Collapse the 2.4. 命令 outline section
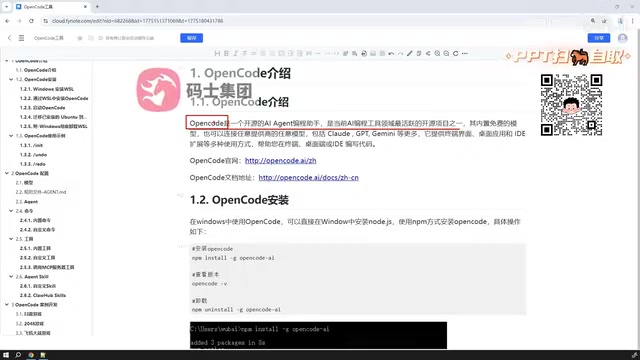The image size is (640, 360). click(x=11, y=211)
